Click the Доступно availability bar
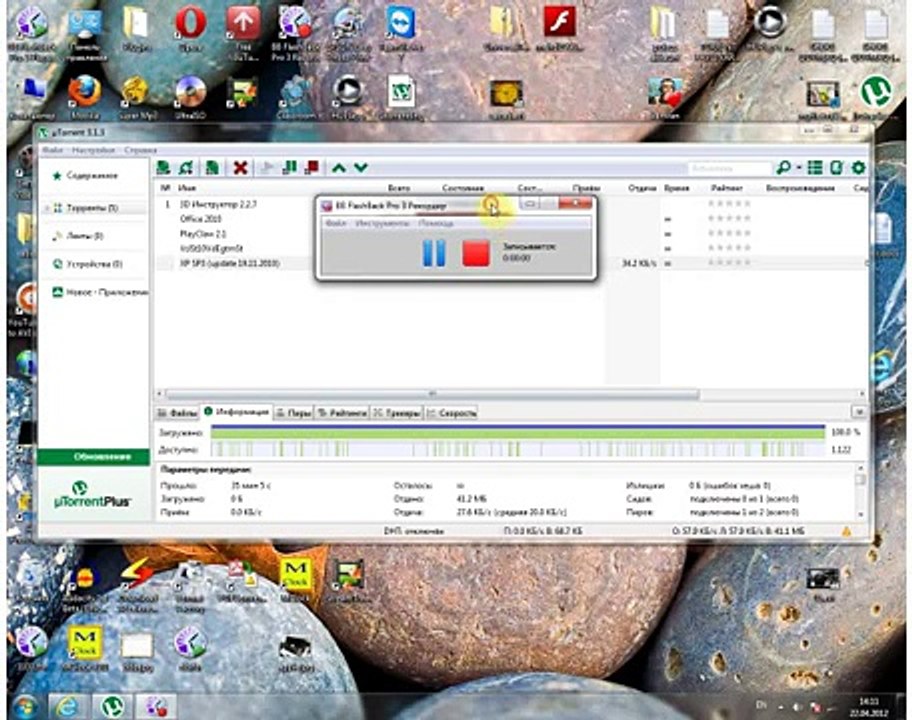The height and width of the screenshot is (720, 912). [x=518, y=449]
